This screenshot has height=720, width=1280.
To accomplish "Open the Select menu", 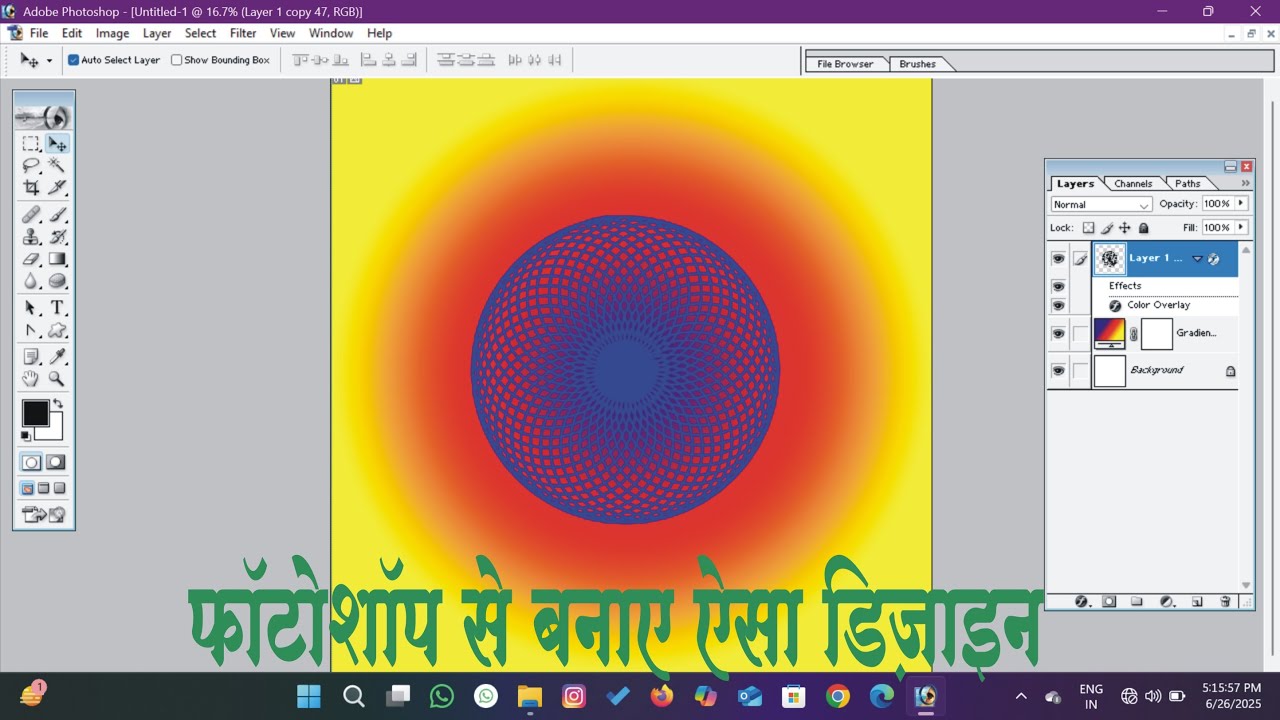I will (200, 33).
